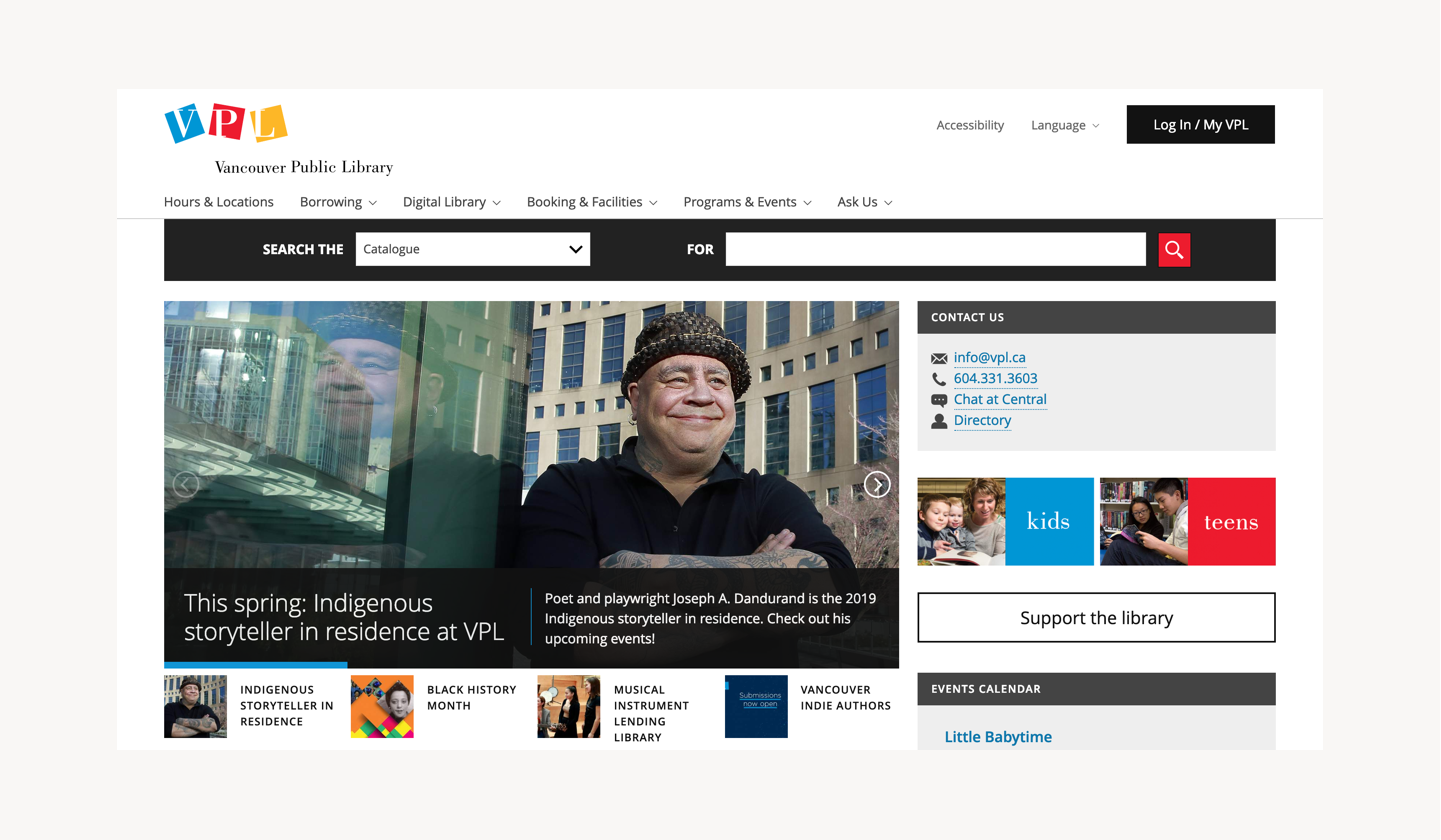
Task: Open Hours & Locations page
Action: click(219, 202)
